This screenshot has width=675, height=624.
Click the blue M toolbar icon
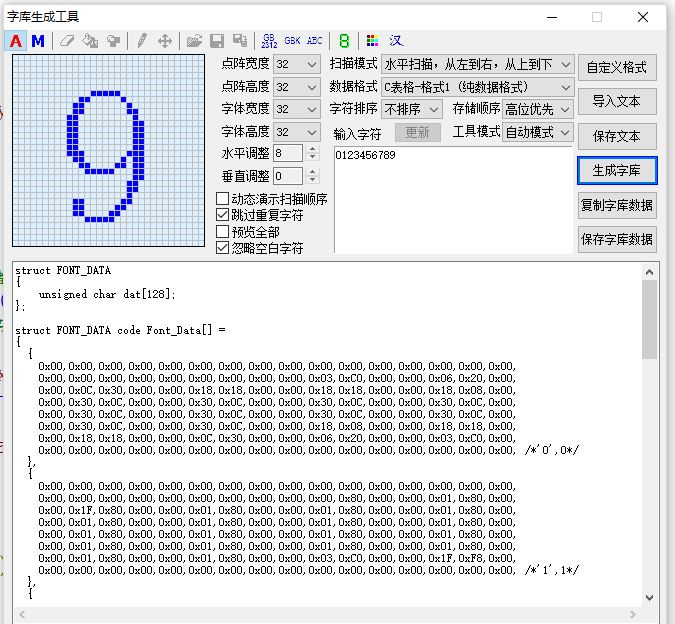[x=38, y=41]
